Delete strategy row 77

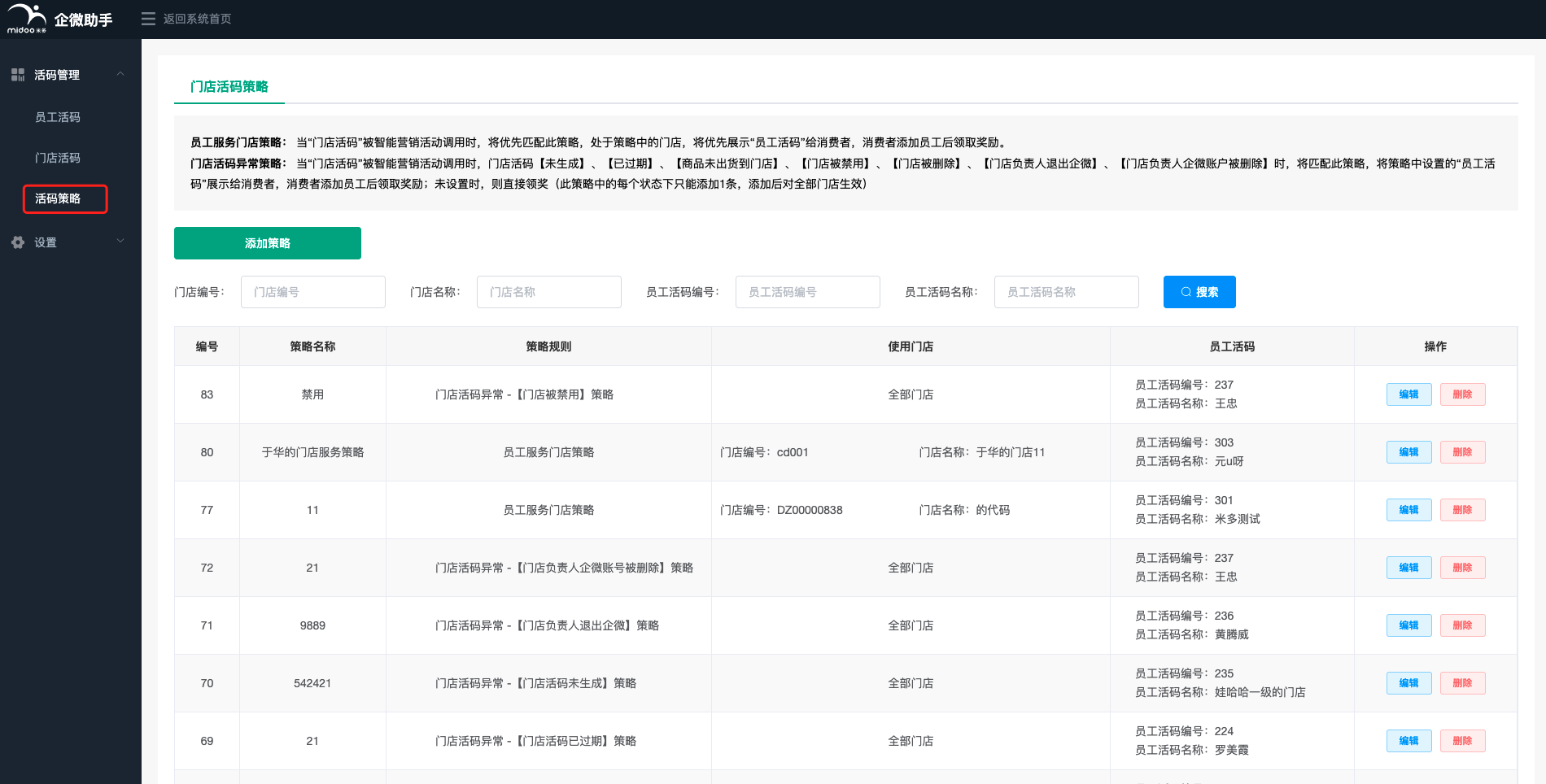point(1463,510)
